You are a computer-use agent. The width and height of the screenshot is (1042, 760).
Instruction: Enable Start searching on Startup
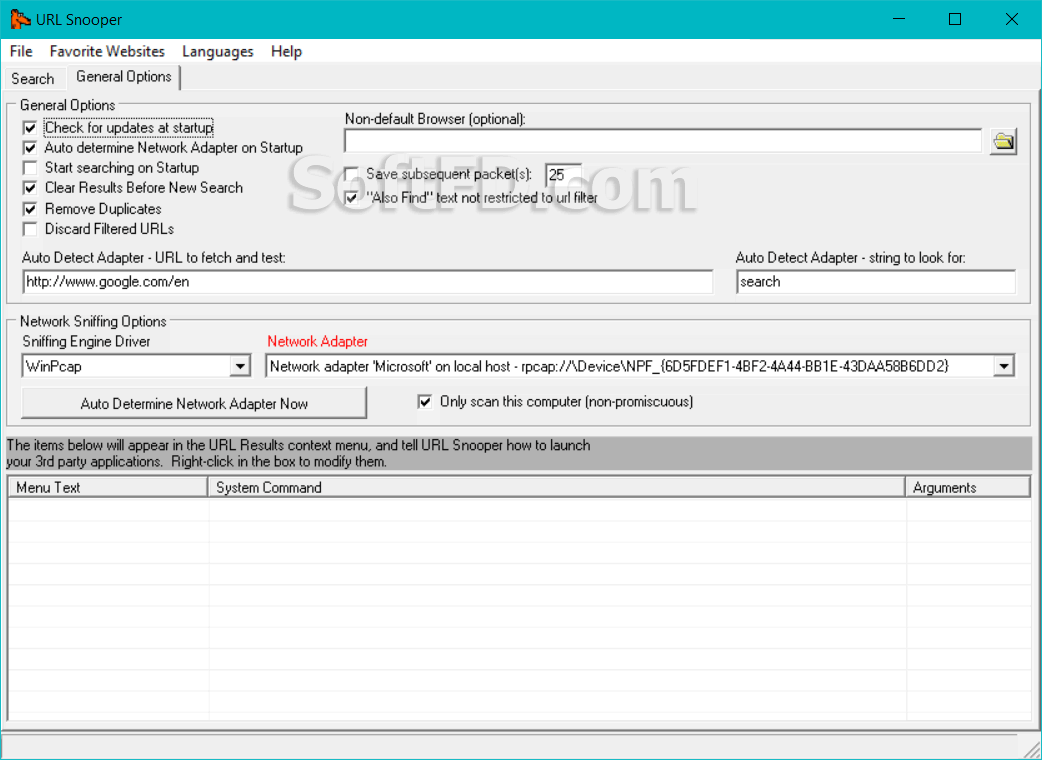(30, 167)
